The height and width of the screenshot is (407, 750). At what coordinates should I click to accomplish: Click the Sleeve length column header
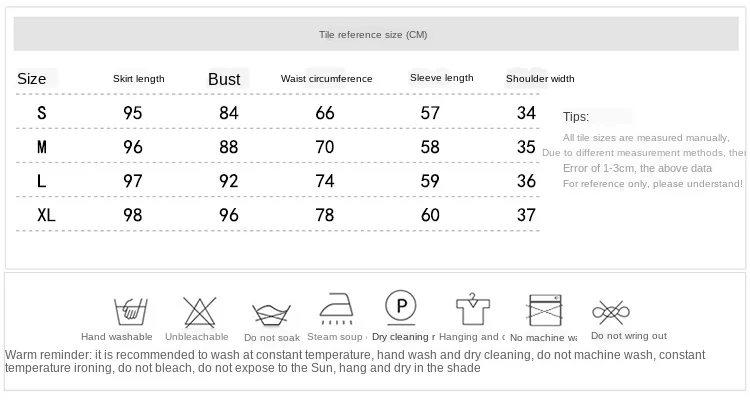click(441, 78)
